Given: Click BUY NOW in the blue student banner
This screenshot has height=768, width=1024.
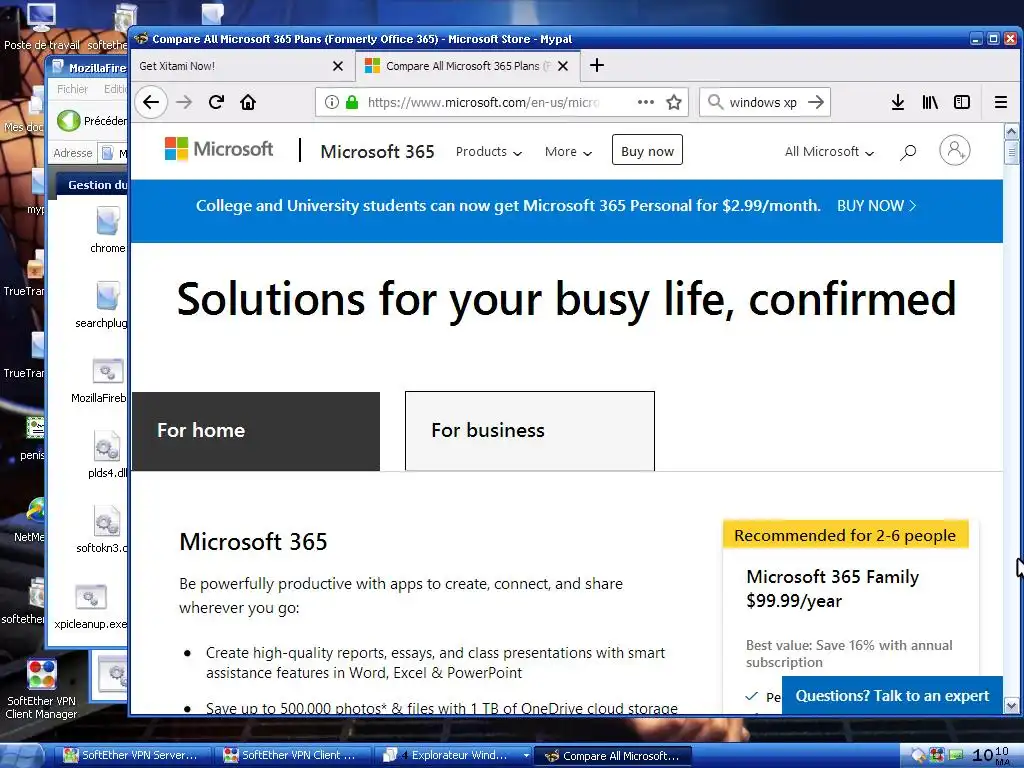Looking at the screenshot, I should 876,206.
